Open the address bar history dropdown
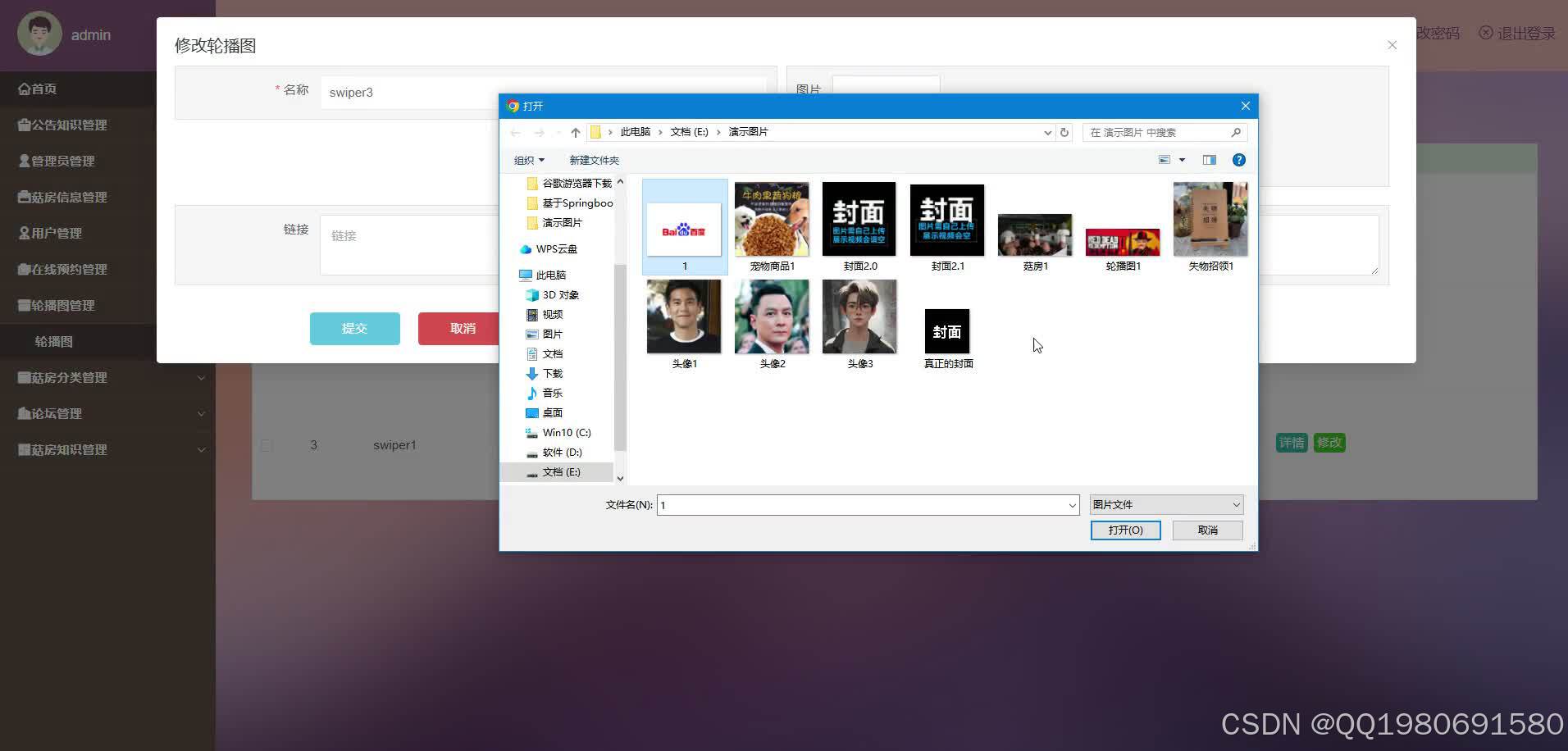1568x751 pixels. pyautogui.click(x=1047, y=132)
